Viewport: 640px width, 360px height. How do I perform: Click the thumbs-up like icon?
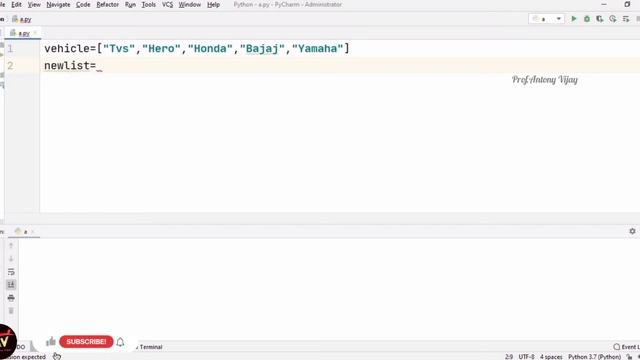tap(51, 341)
